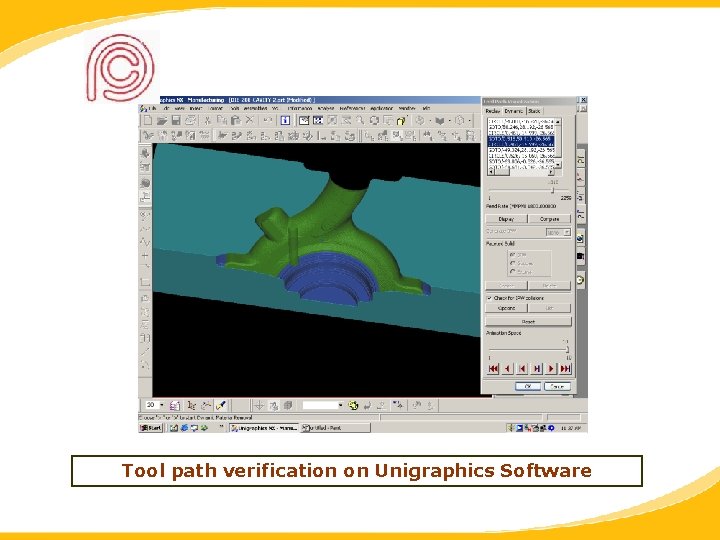Open the blank combo box in bottom toolbar
This screenshot has height=540, width=720.
pos(323,405)
